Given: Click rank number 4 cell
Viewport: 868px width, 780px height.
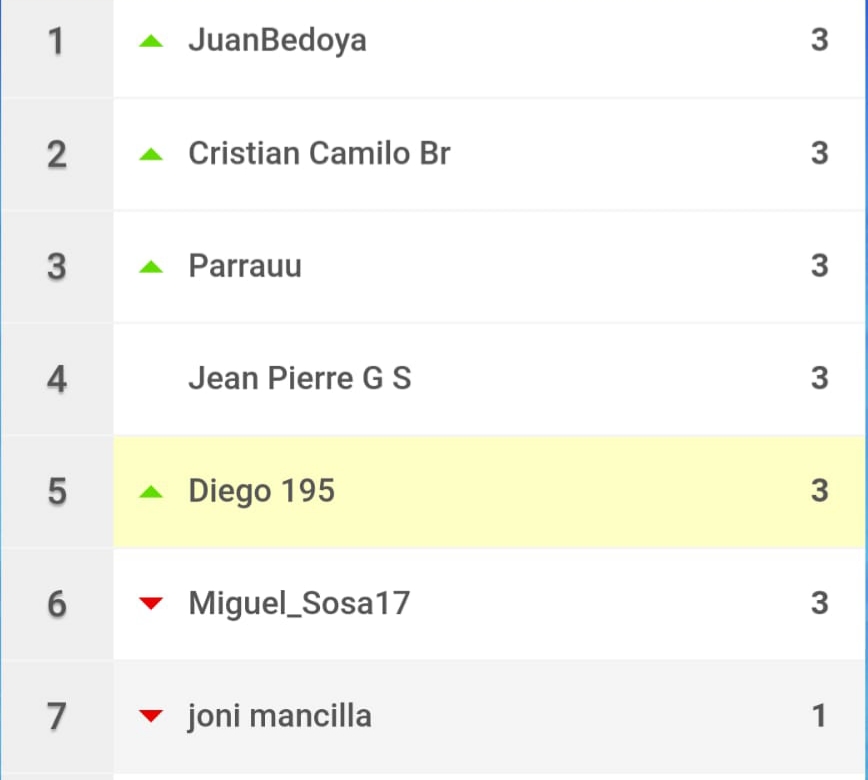Looking at the screenshot, I should 57,379.
